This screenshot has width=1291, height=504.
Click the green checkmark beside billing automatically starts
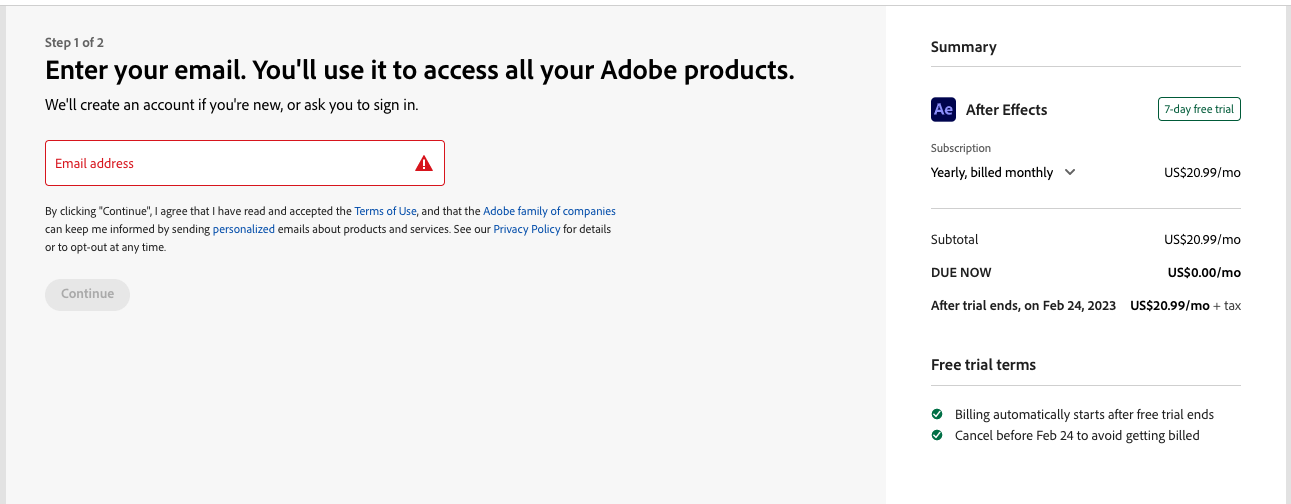coord(937,414)
